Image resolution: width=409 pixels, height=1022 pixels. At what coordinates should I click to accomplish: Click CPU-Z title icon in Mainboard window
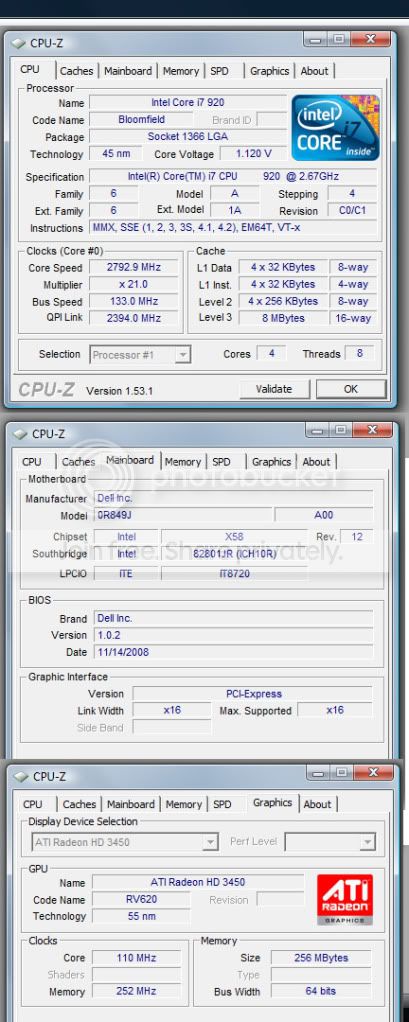click(x=21, y=433)
